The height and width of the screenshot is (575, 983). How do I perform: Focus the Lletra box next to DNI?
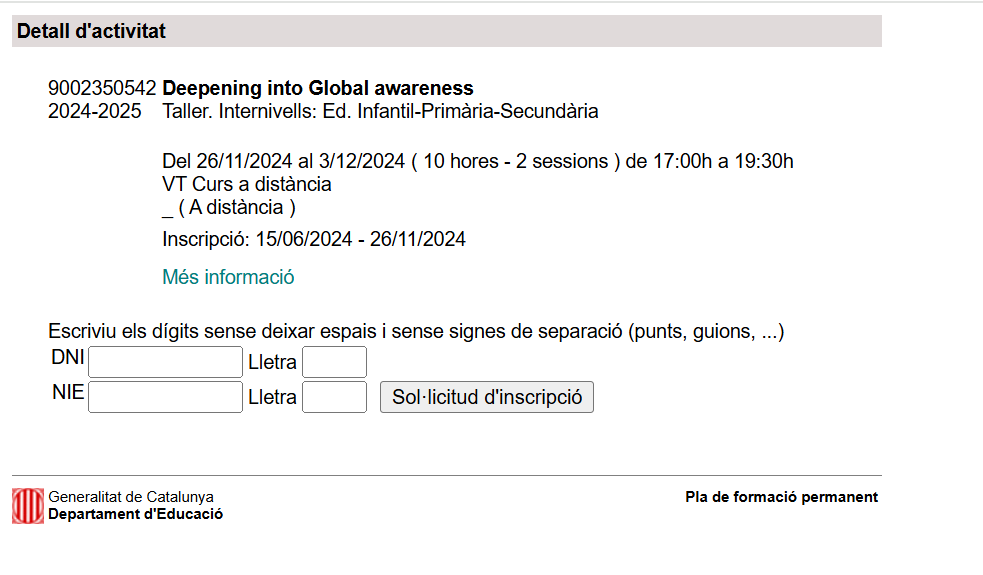click(334, 362)
